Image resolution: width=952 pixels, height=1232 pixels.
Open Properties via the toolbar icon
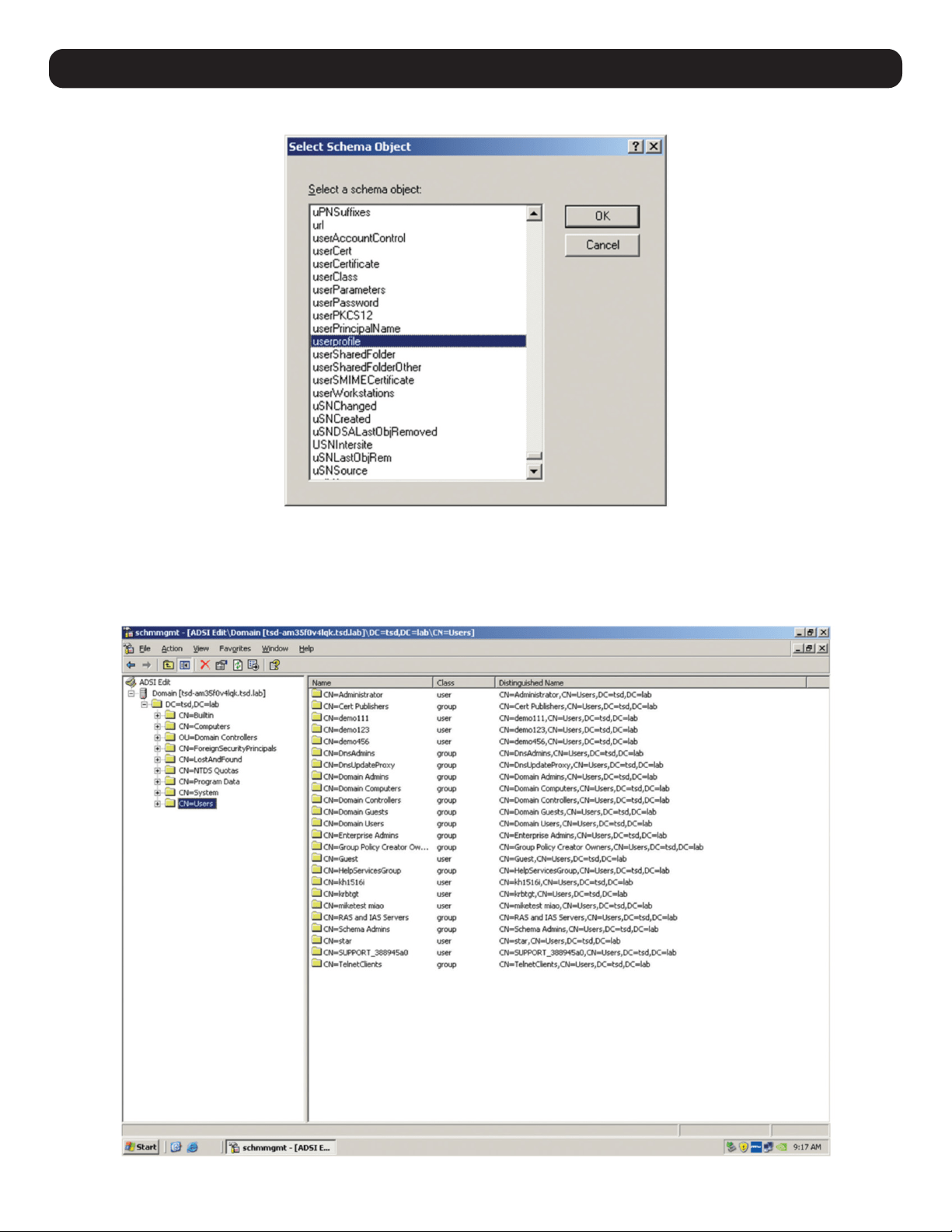pos(221,665)
